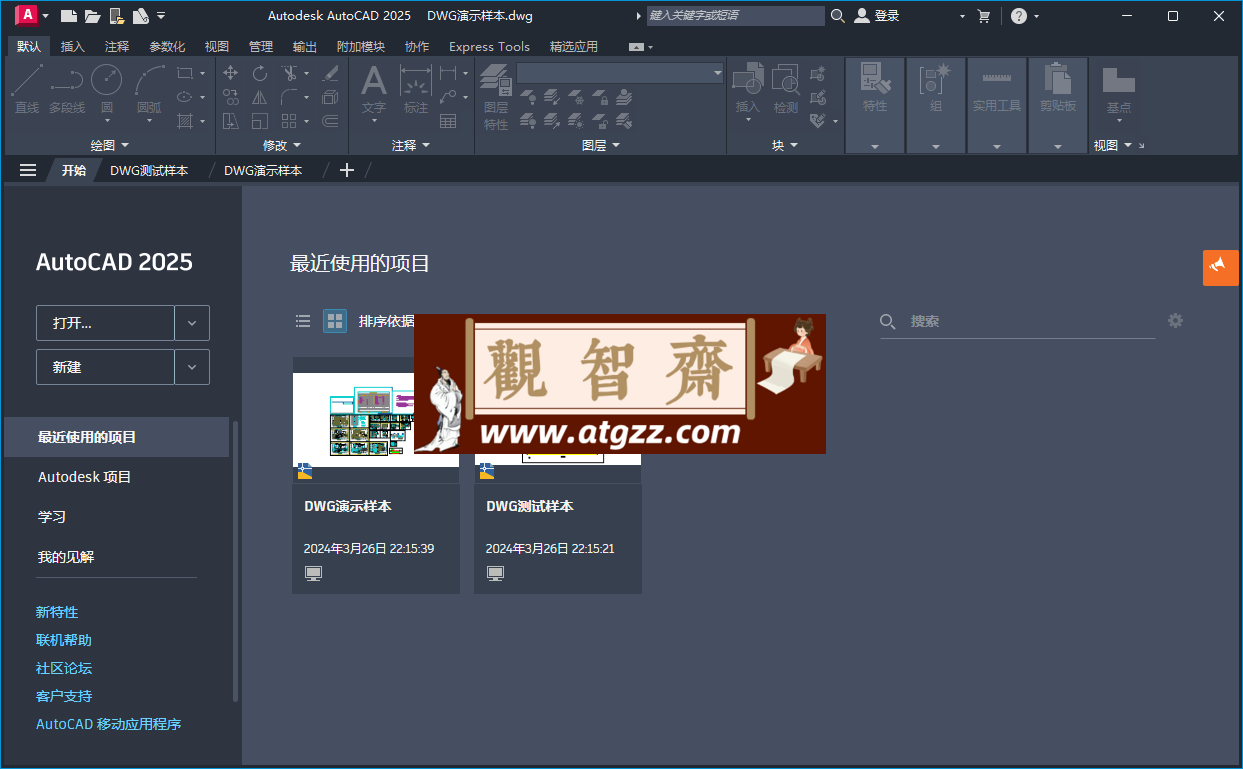Viewport: 1243px width, 769px height.
Task: Click the 打开... button
Action: [105, 323]
